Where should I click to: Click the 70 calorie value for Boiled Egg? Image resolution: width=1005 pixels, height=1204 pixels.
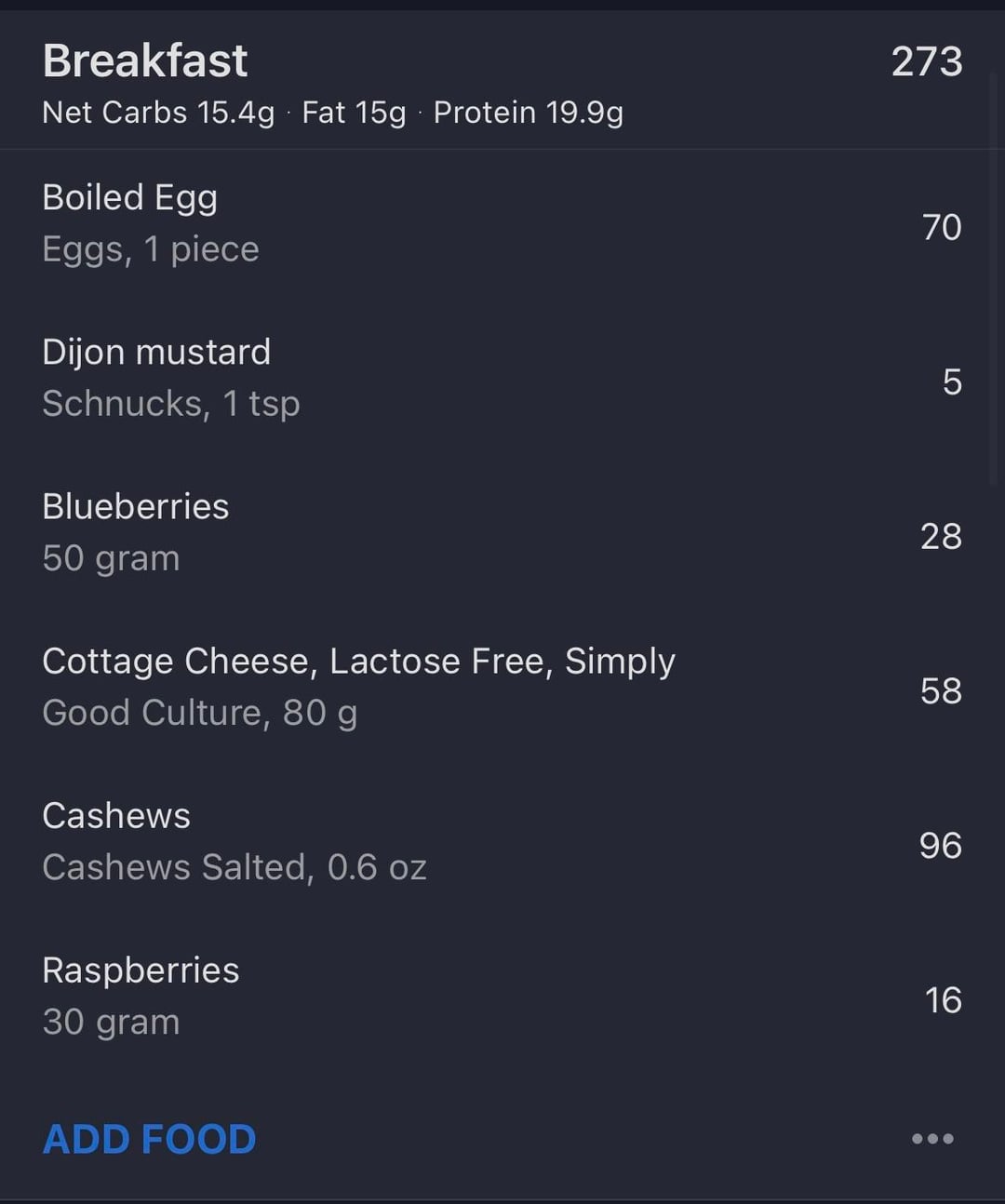click(941, 227)
